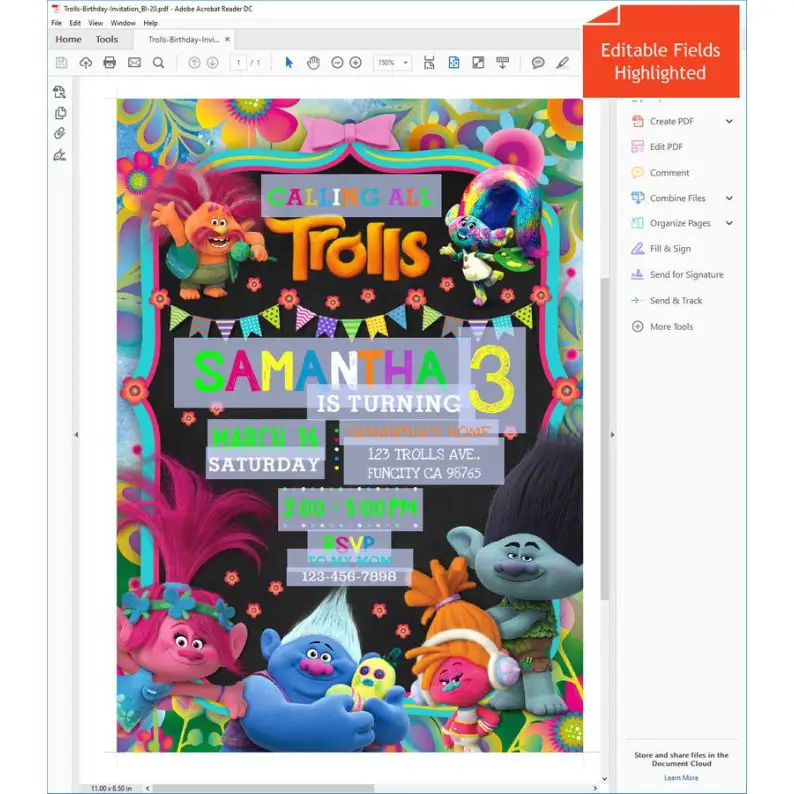This screenshot has height=794, width=794.
Task: Click Edit PDF in tools pane
Action: point(666,146)
